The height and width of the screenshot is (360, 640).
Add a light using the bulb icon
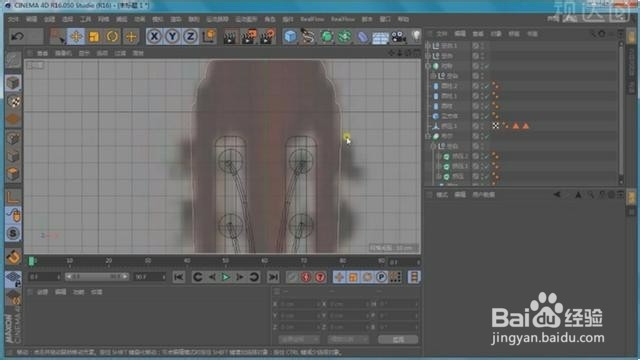coord(416,36)
